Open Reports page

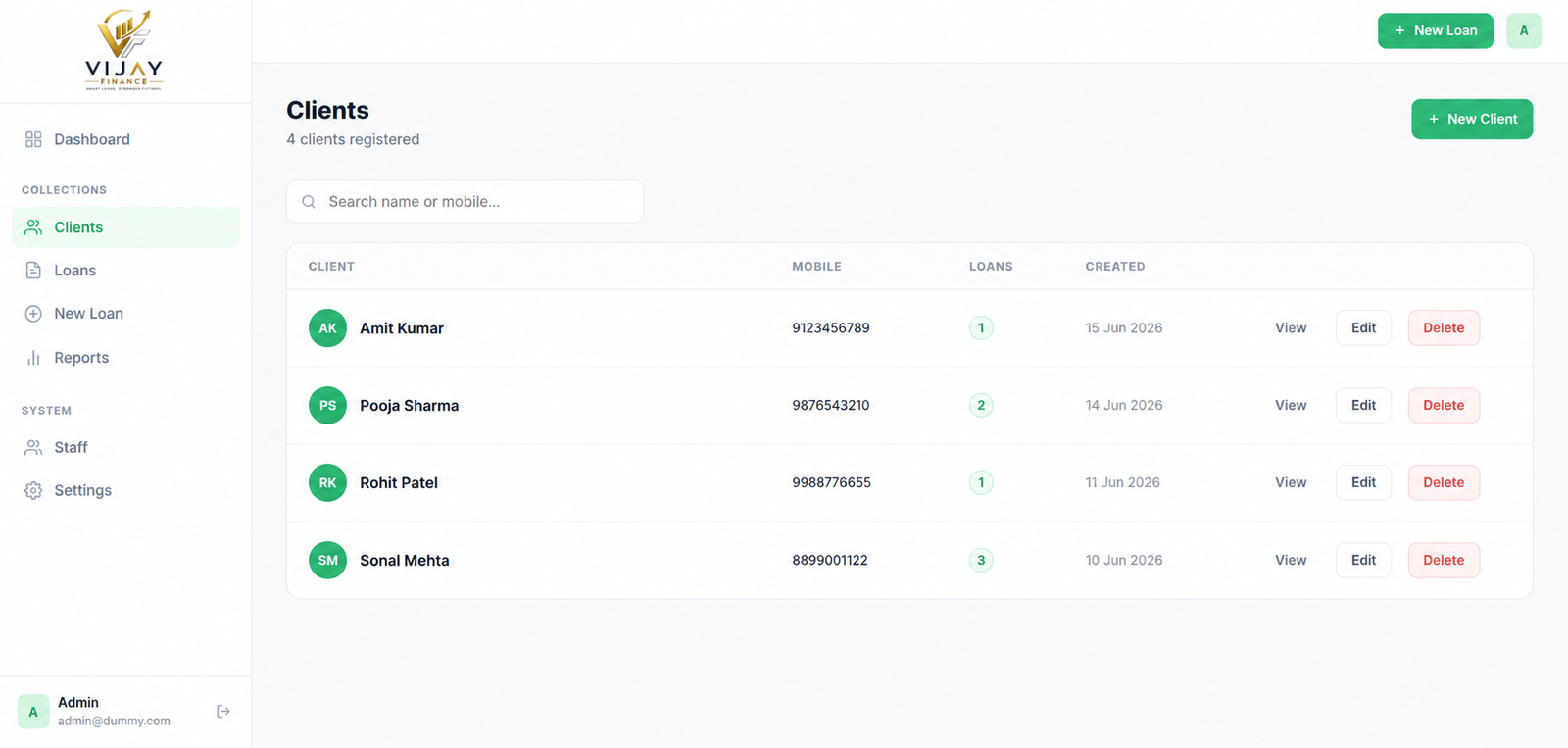coord(125,358)
